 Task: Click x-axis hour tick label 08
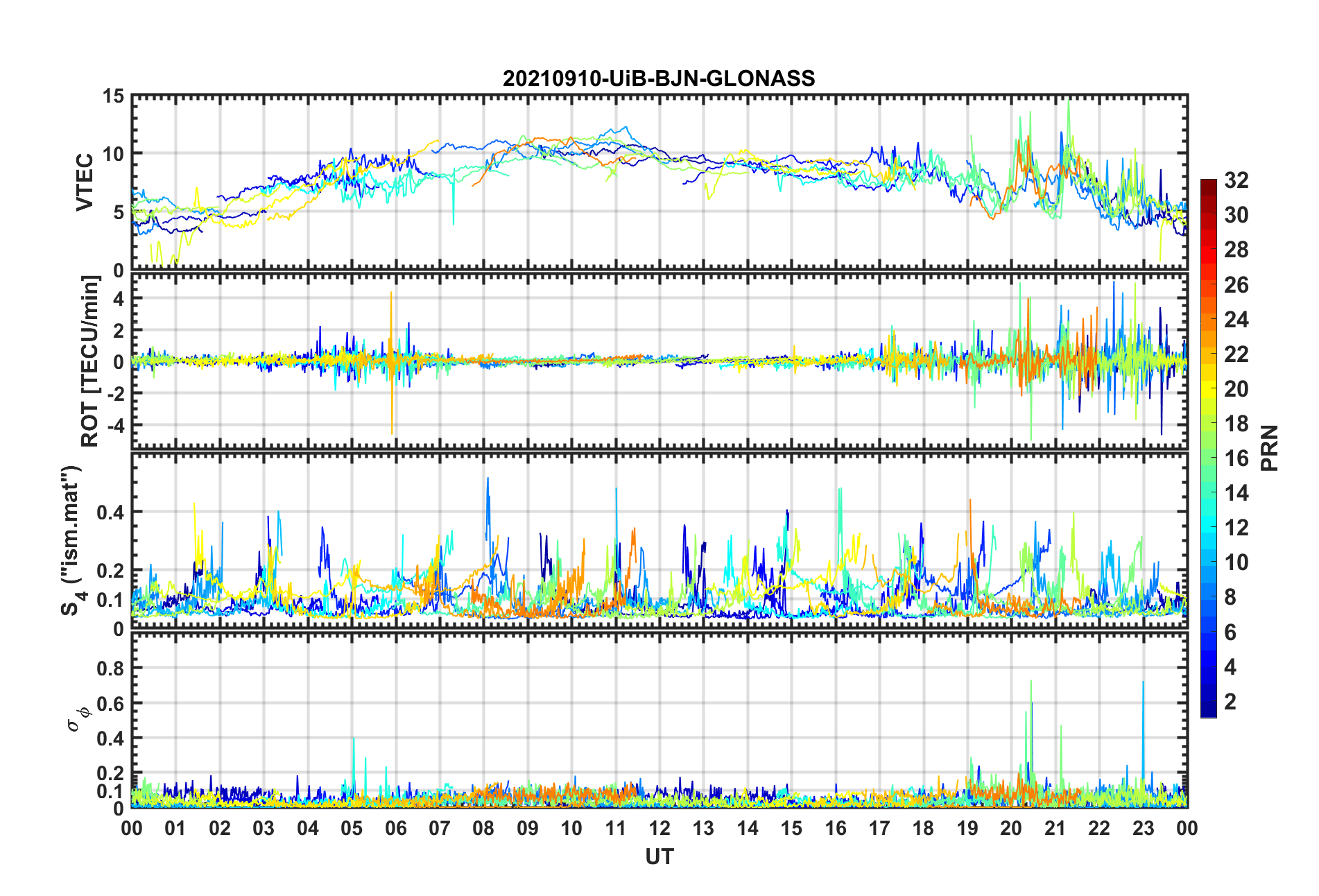pos(483,828)
